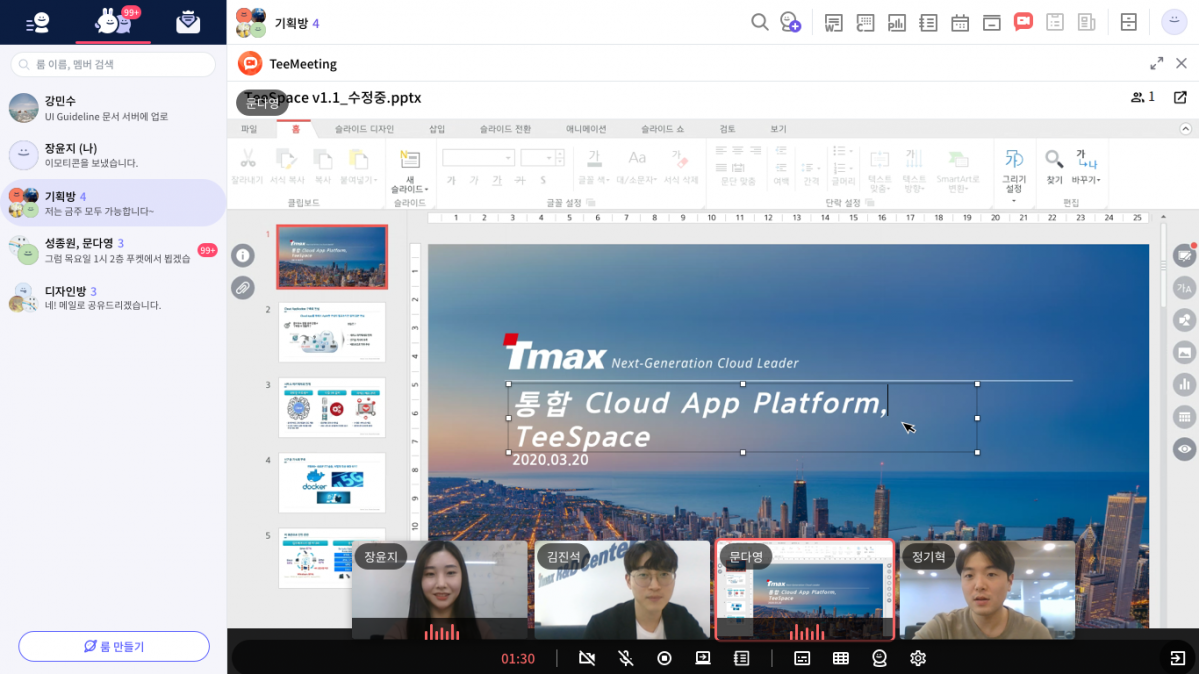Select slide 3 thumbnail in slide panel
This screenshot has width=1199, height=674.
click(331, 407)
